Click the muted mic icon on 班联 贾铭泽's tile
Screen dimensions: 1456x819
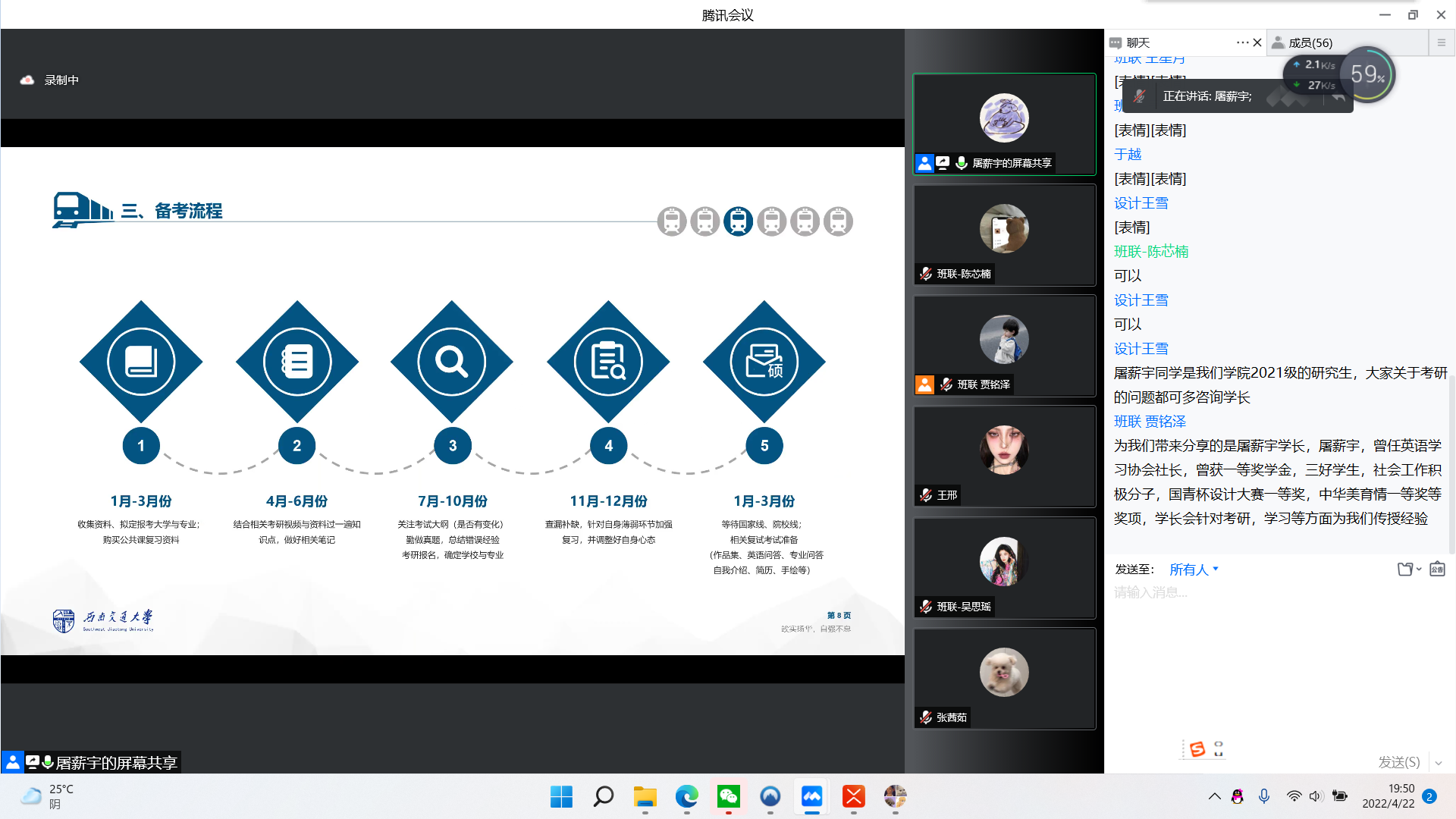pos(946,384)
